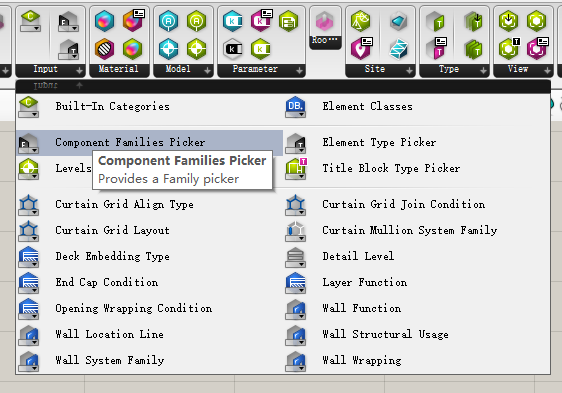Click the magenta T icon with card badge in the Type panel
This screenshot has width=562, height=393.
pyautogui.click(x=436, y=48)
